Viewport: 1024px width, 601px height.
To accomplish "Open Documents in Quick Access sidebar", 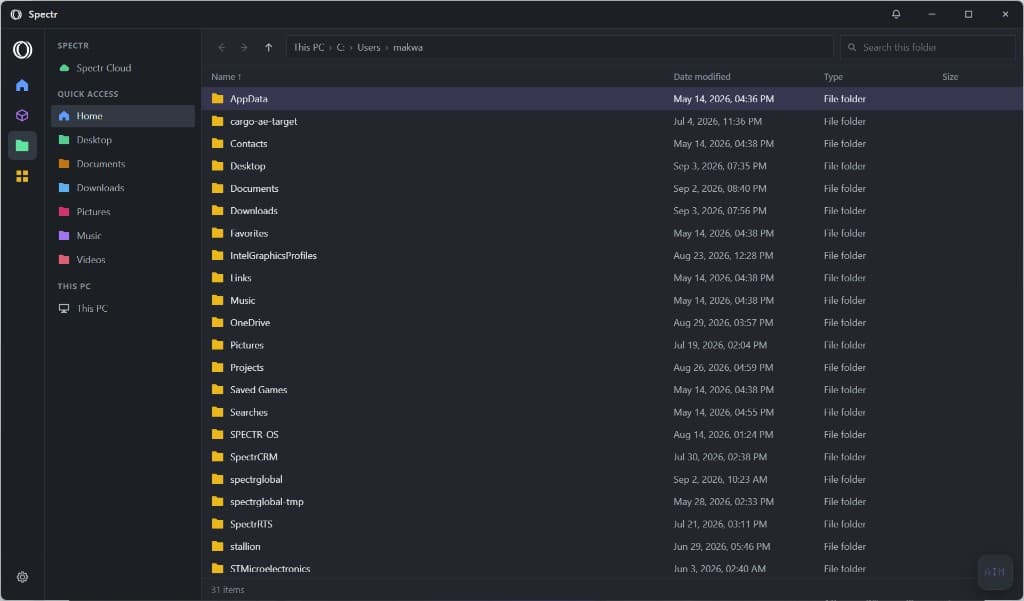I will tap(123, 164).
